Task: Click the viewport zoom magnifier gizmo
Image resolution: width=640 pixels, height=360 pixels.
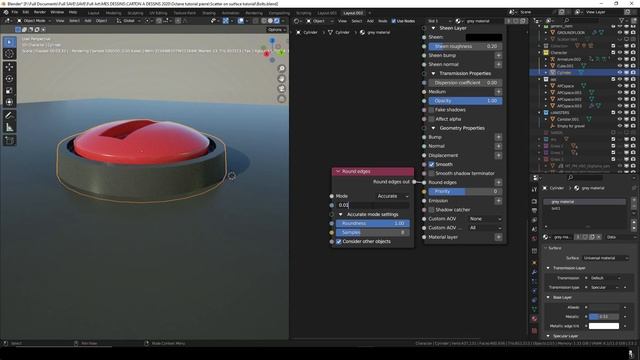Action: pos(282,69)
